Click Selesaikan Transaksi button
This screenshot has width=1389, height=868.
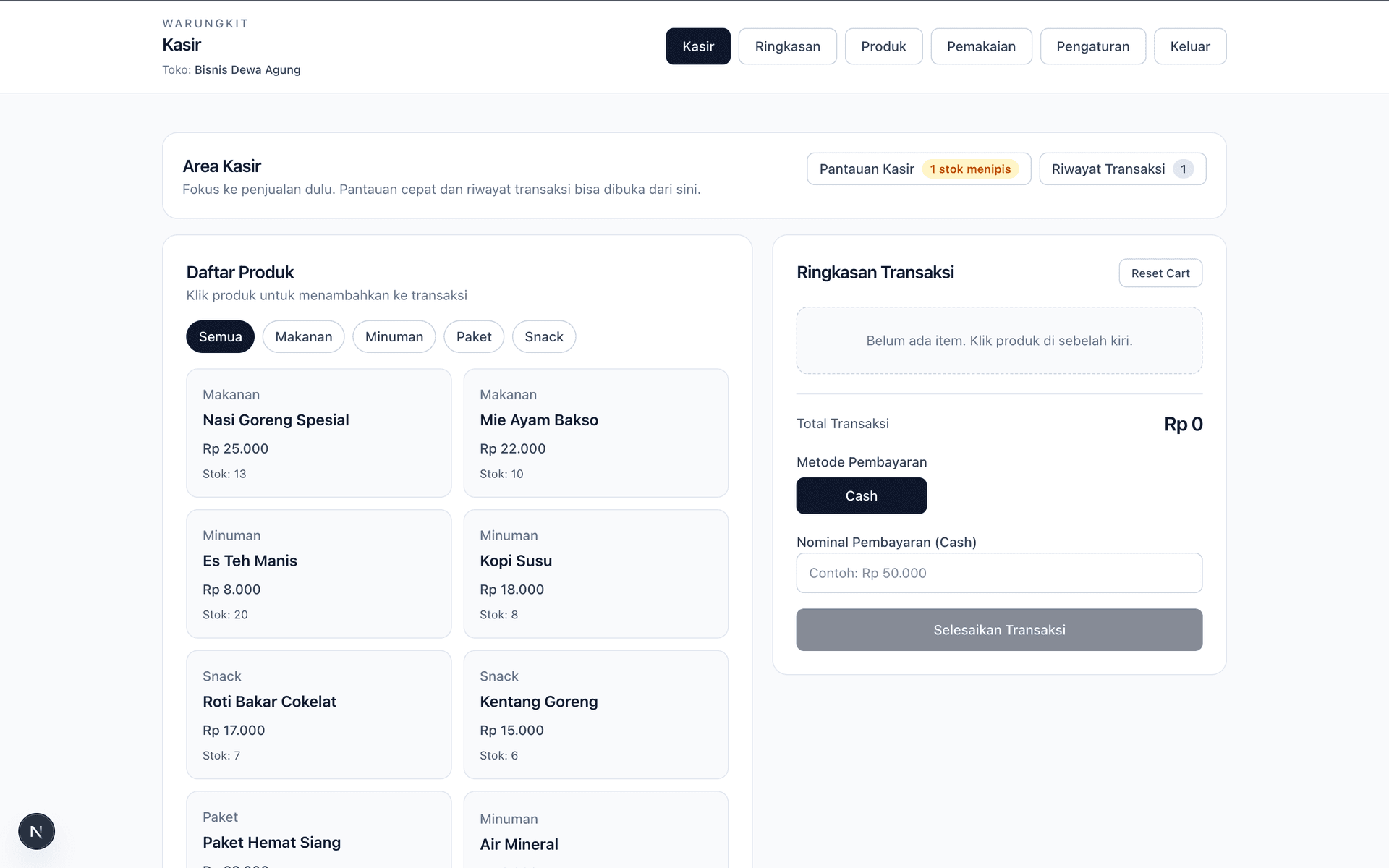(999, 629)
